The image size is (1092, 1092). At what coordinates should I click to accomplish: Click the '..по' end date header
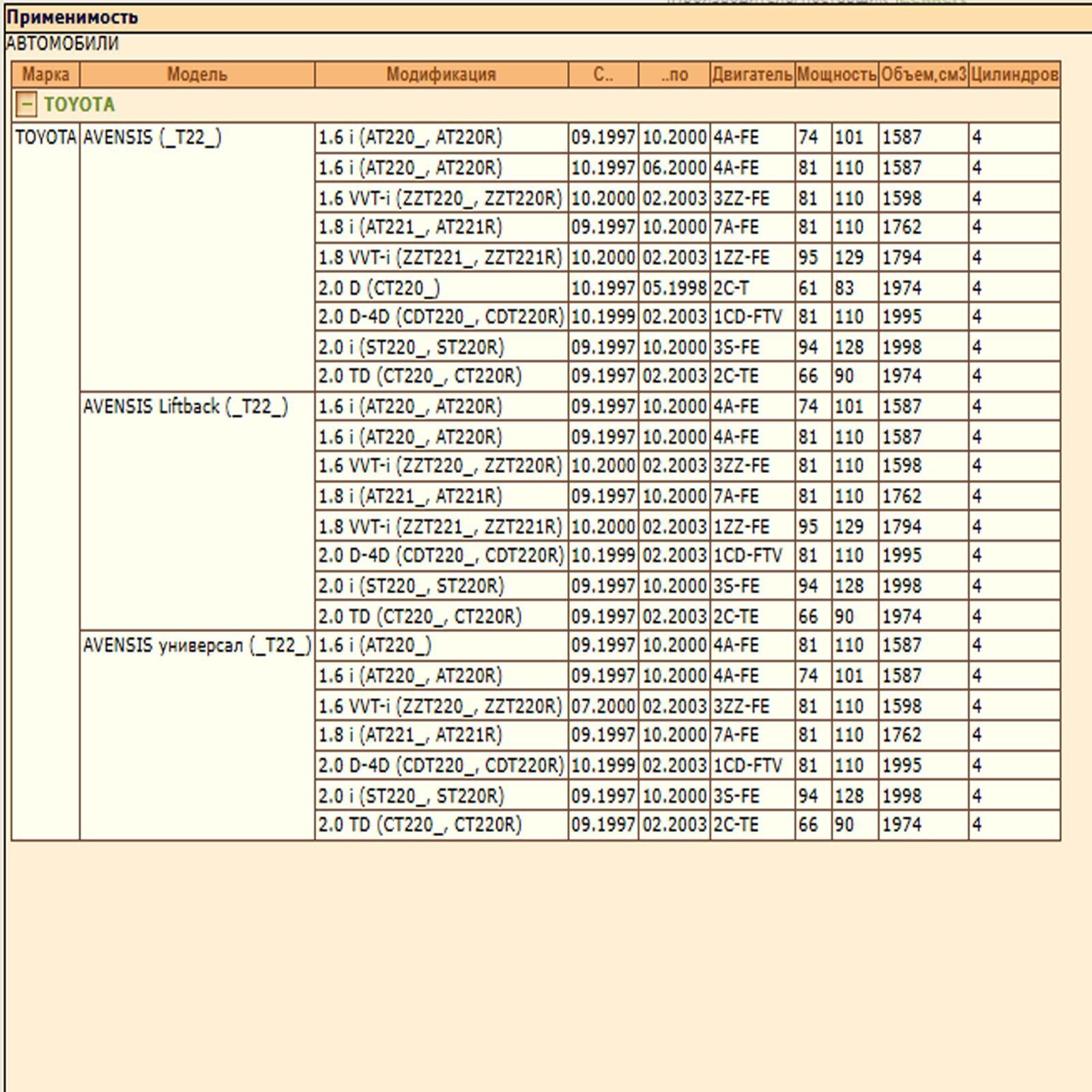coord(674,74)
